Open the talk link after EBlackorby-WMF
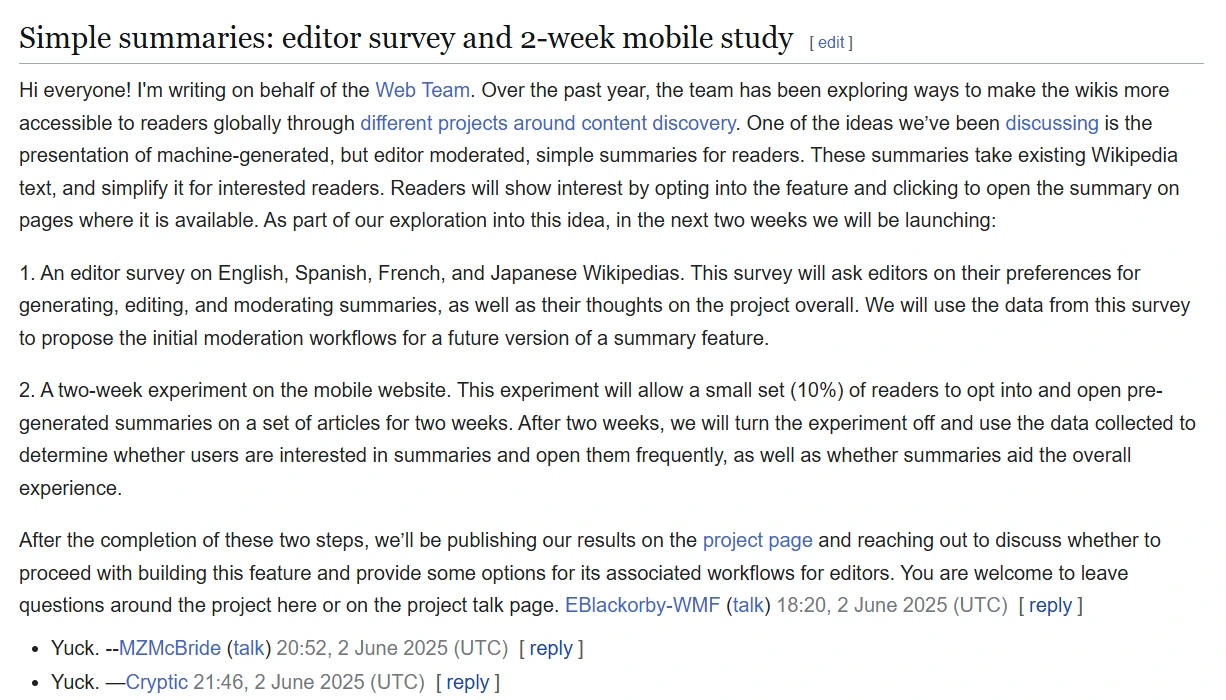 point(748,605)
